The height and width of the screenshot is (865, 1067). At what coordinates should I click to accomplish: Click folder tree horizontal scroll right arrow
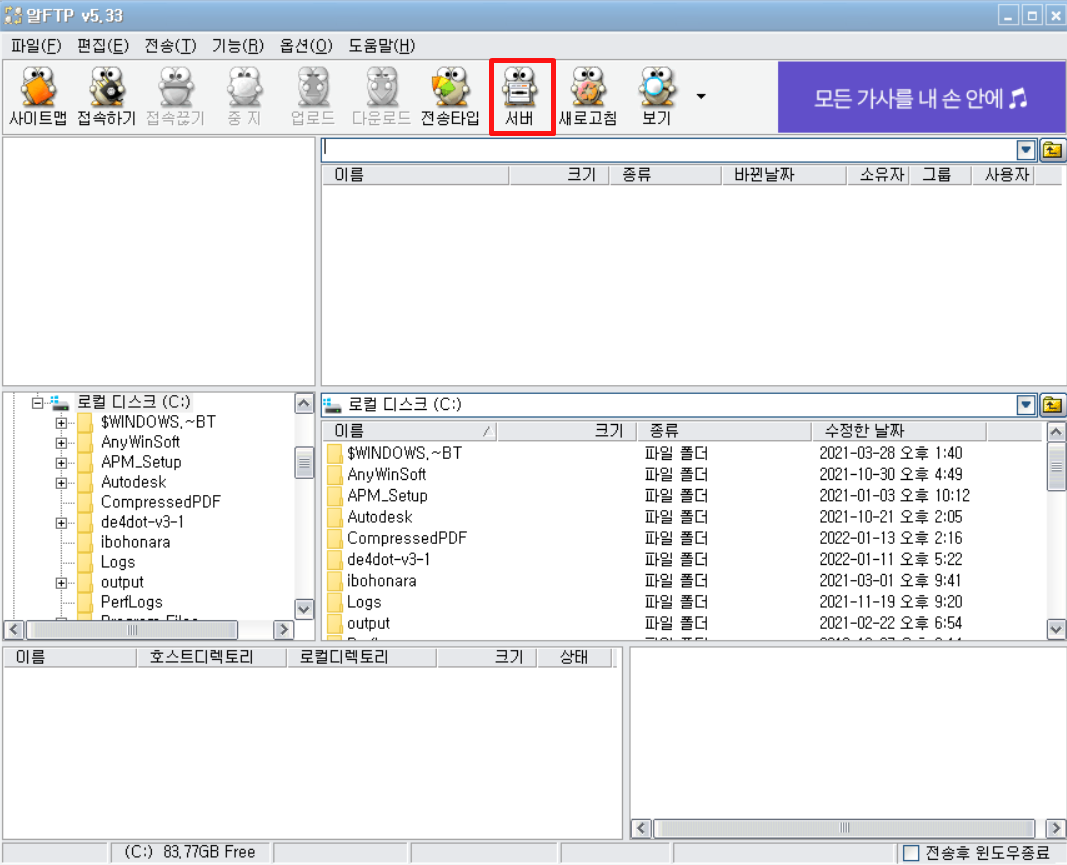283,630
